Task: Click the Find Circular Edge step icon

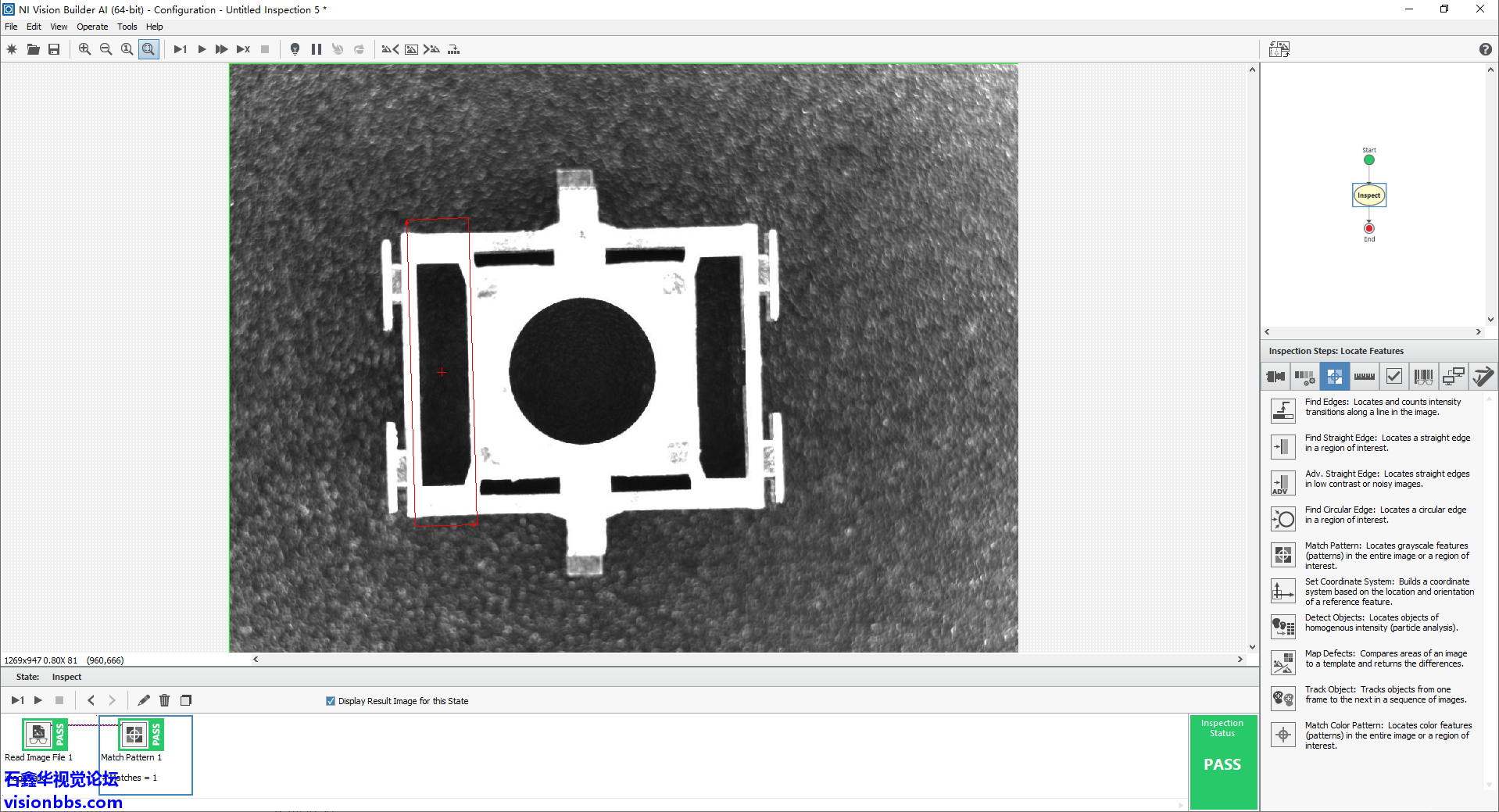Action: pyautogui.click(x=1283, y=519)
